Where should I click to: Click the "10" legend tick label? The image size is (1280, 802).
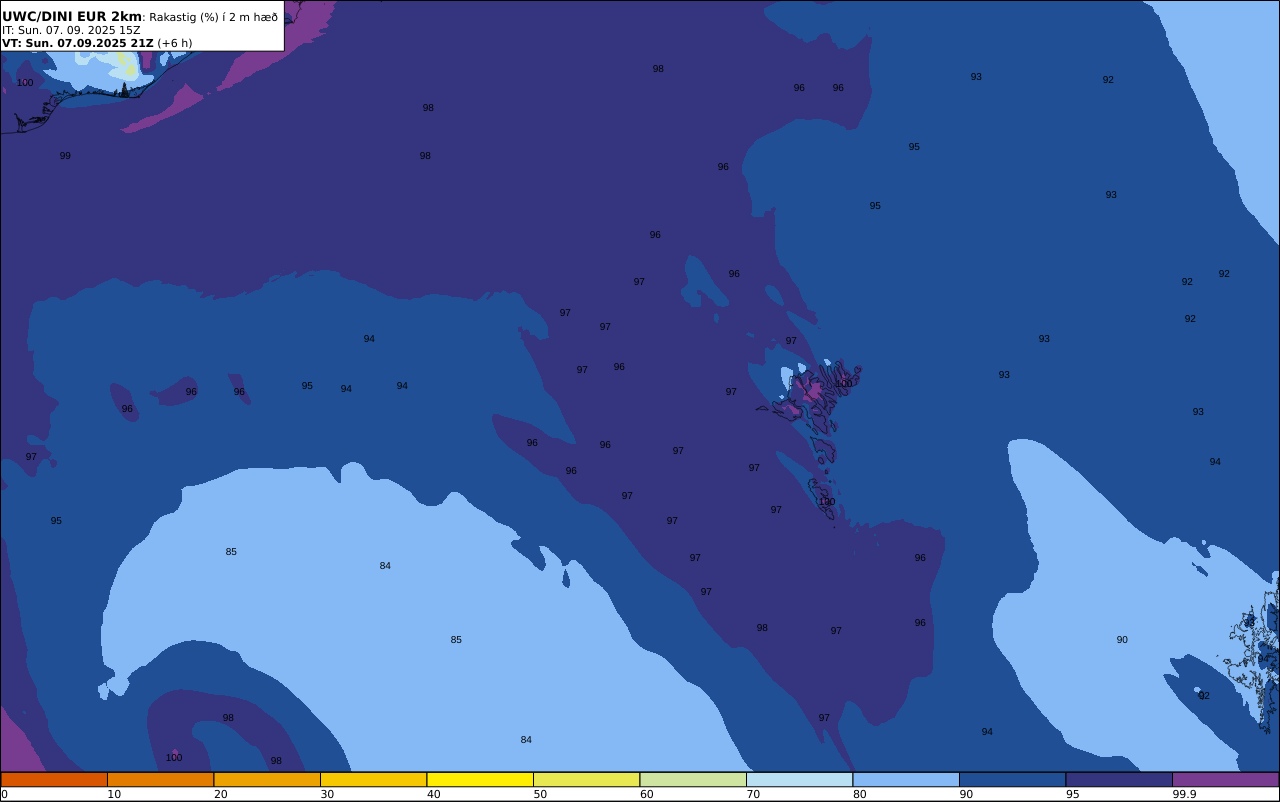[114, 794]
